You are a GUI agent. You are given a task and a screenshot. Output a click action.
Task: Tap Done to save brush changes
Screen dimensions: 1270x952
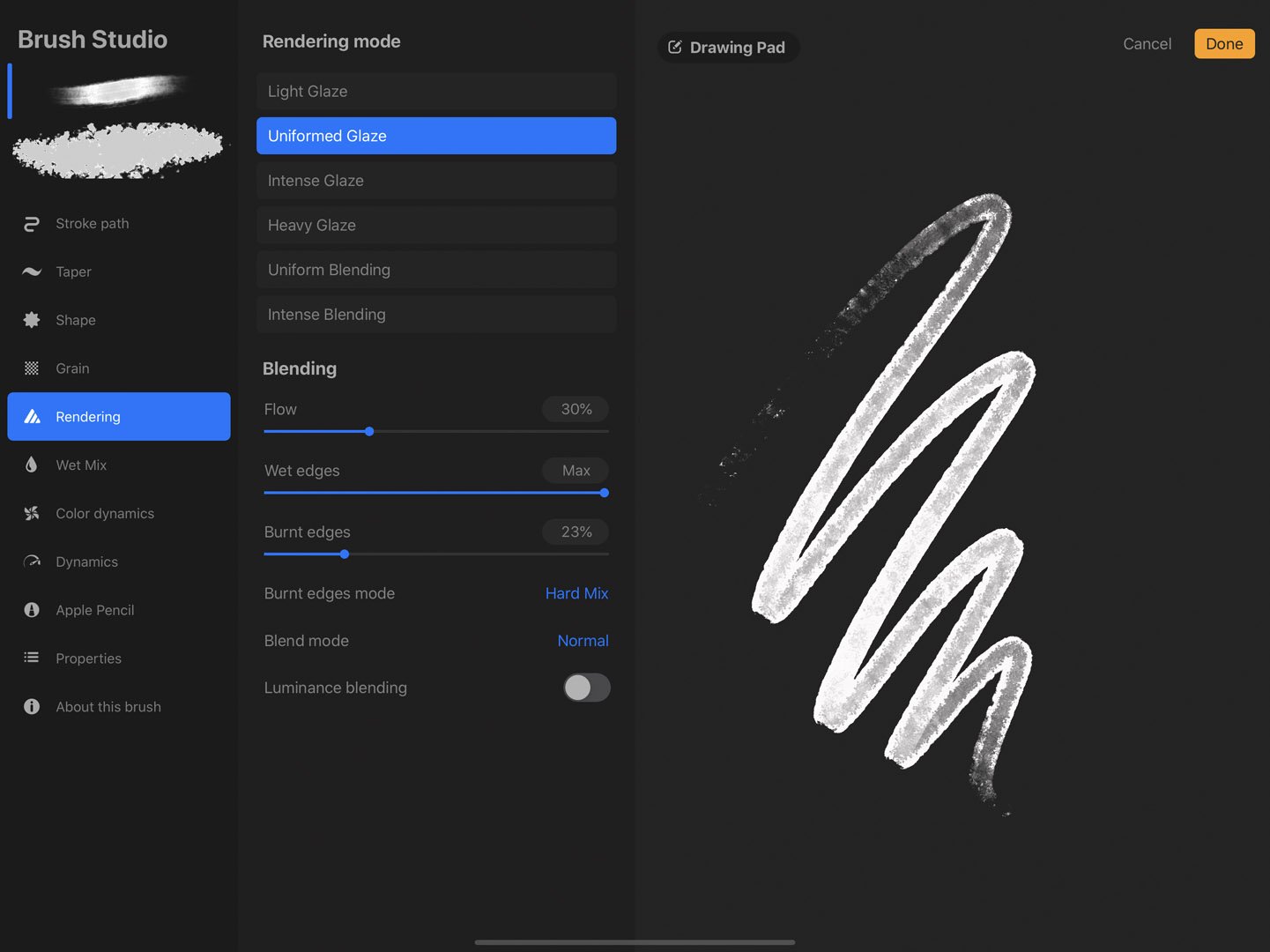[x=1224, y=43]
